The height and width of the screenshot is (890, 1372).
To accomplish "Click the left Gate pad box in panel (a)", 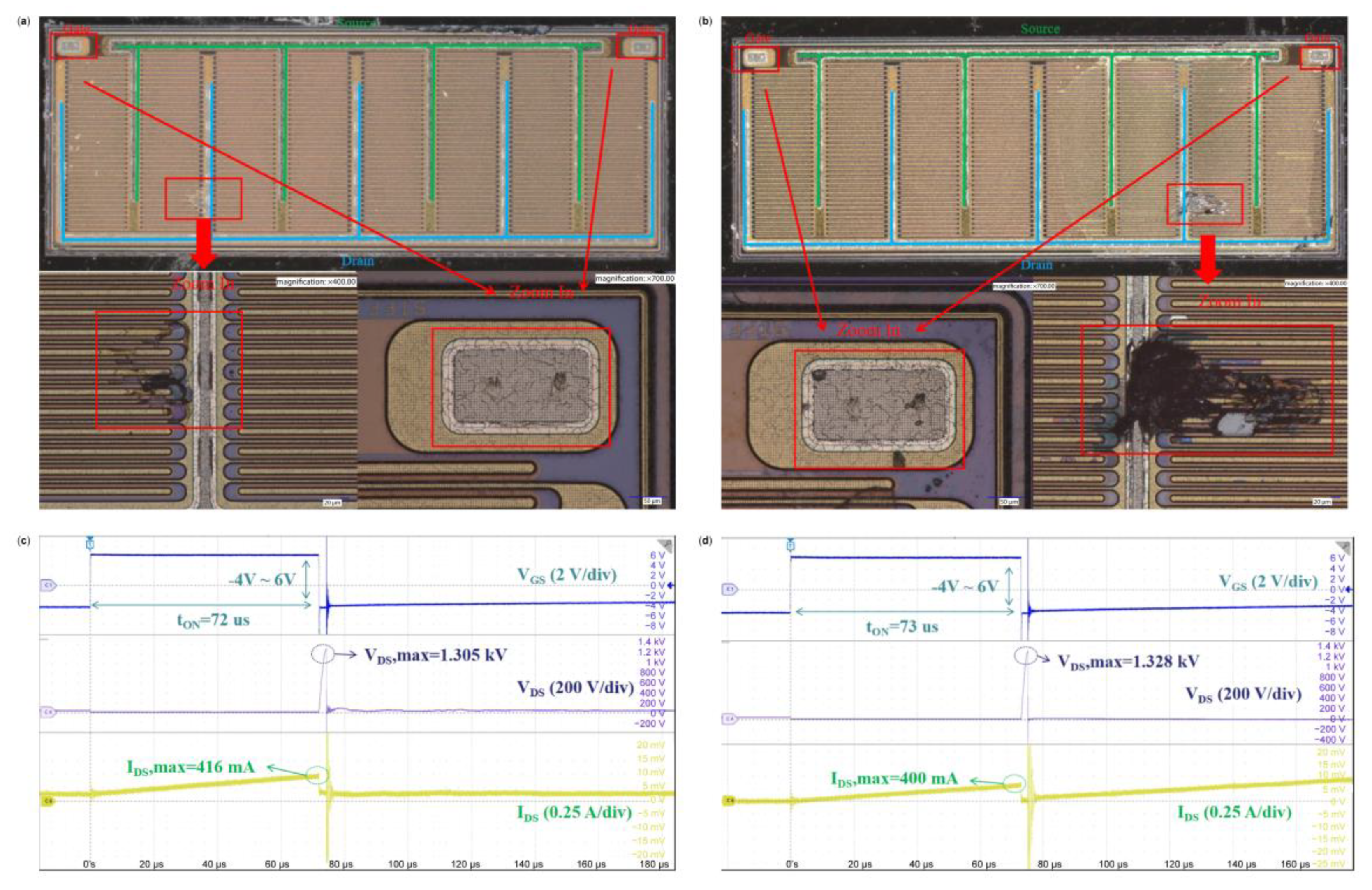I will (x=73, y=46).
